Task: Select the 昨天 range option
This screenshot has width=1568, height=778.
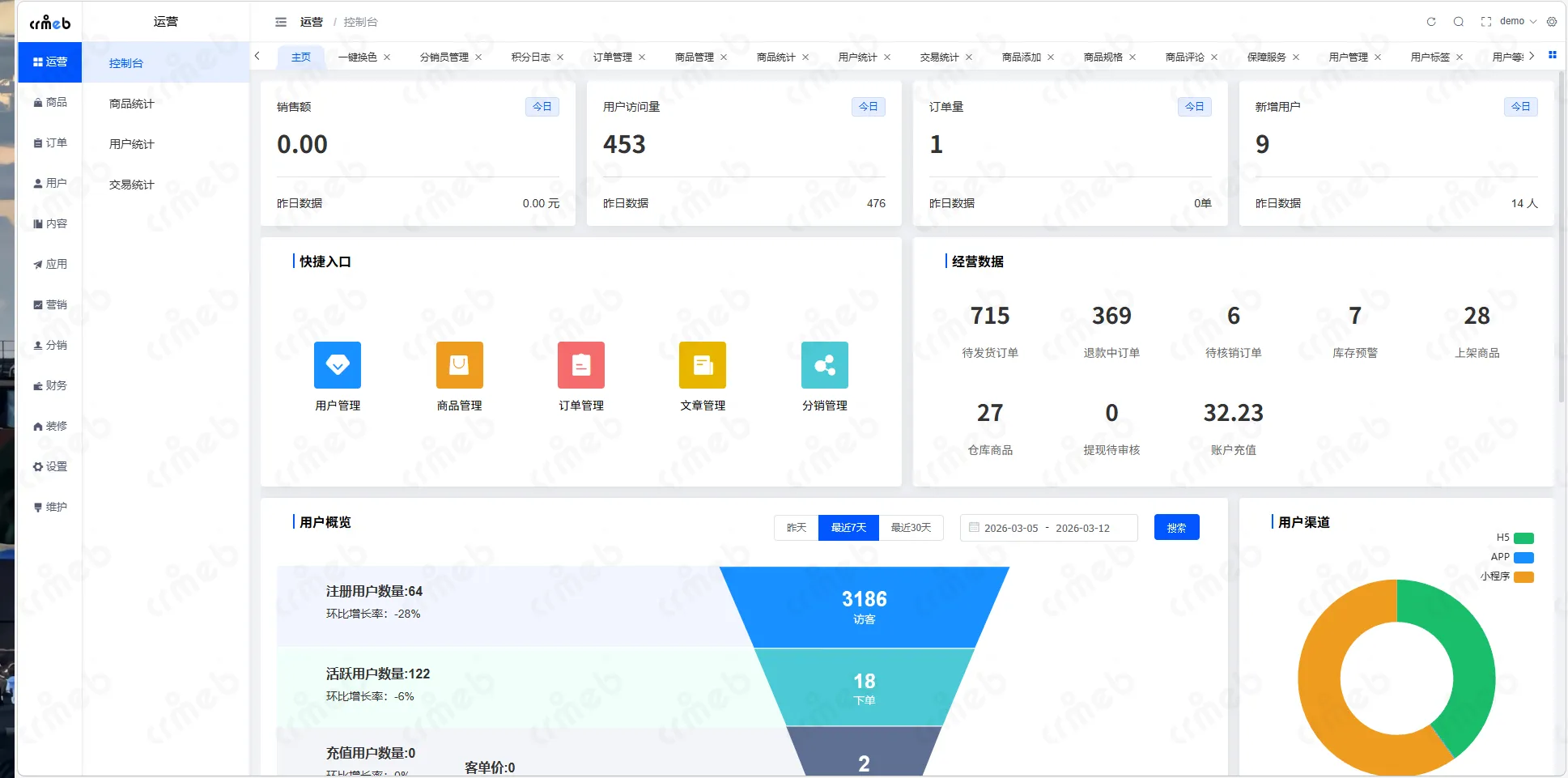Action: [x=797, y=527]
